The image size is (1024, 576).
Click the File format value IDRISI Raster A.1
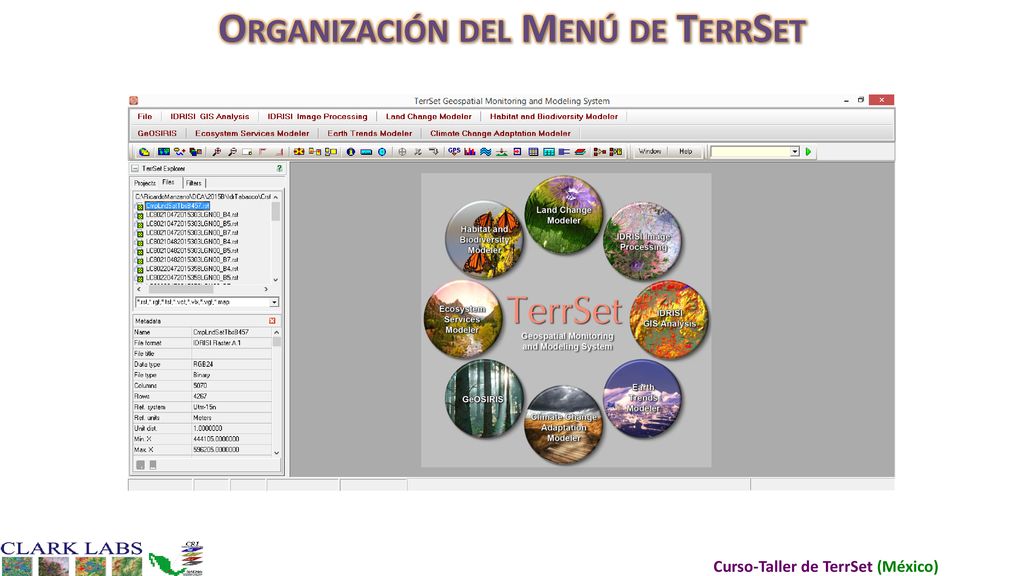[x=217, y=343]
